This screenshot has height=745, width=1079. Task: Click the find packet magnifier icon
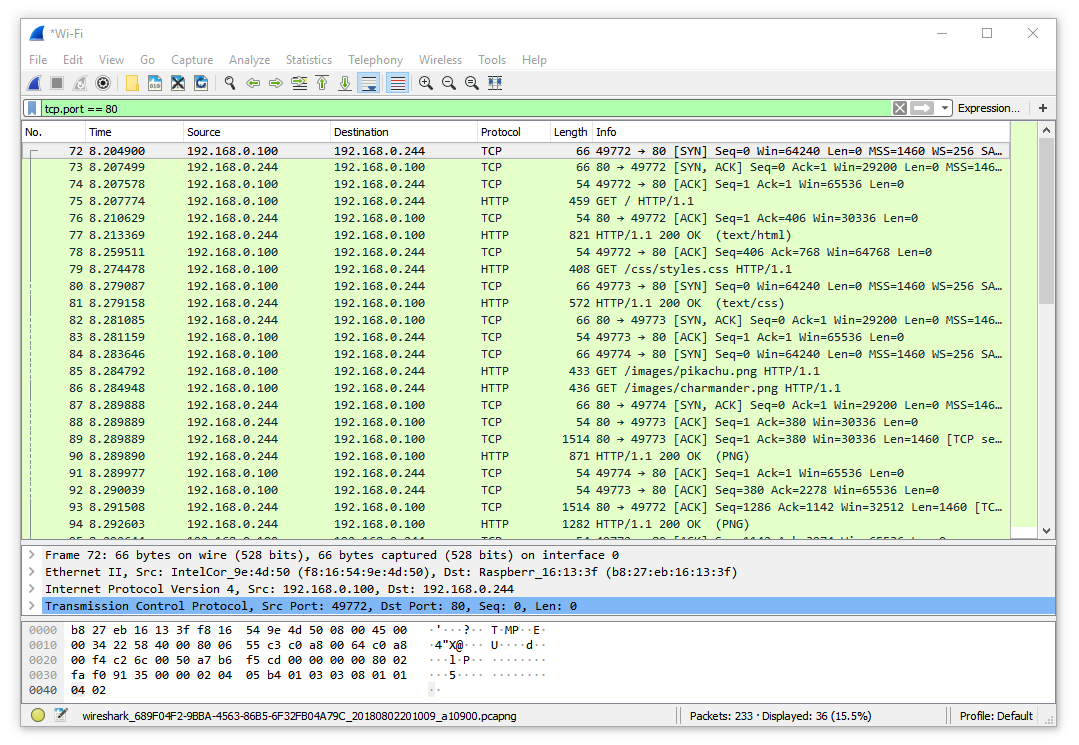(x=230, y=83)
